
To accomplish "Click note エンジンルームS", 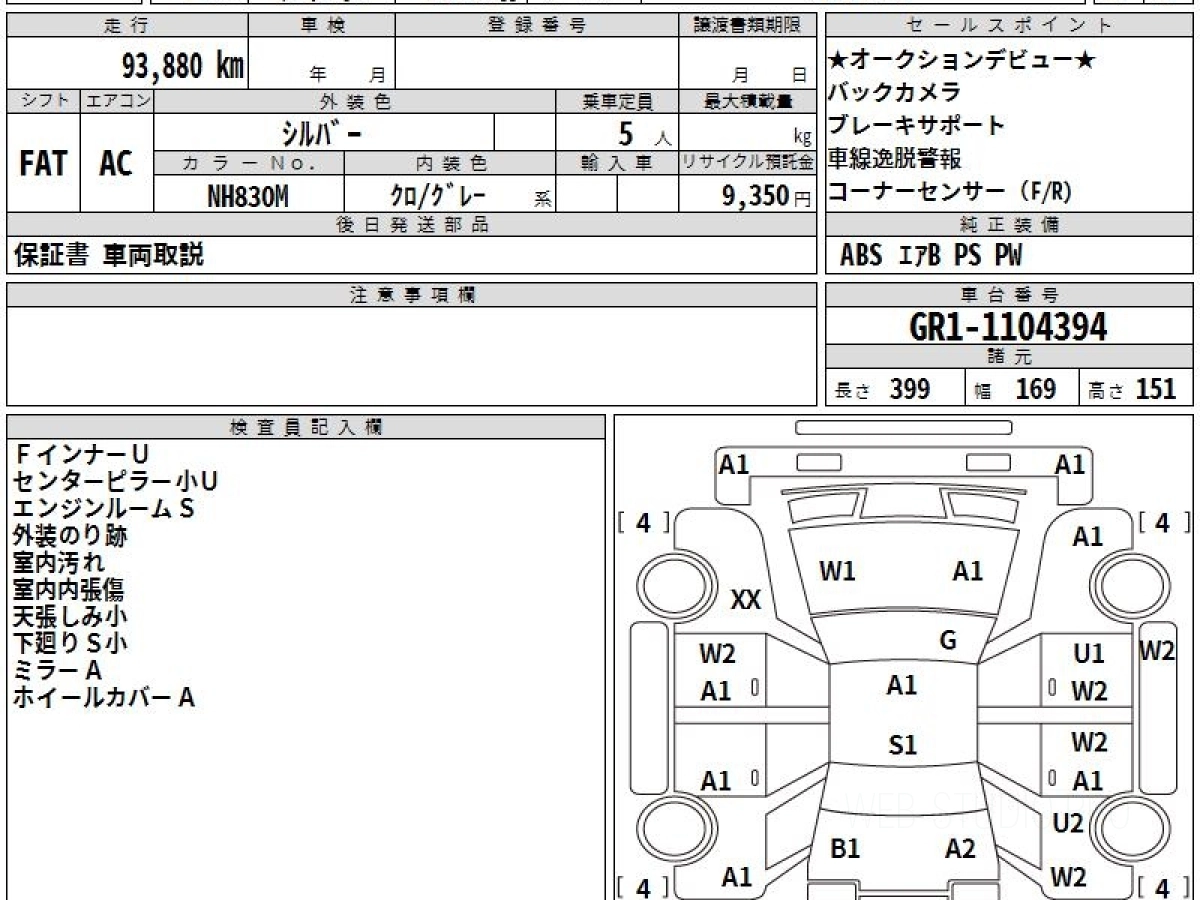I will [x=104, y=508].
